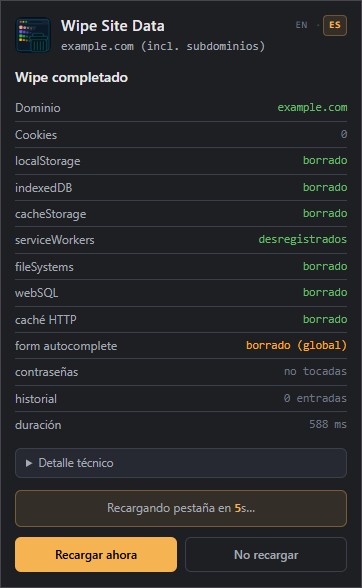
Task: Click the borrado status for localStorage
Action: (x=325, y=160)
